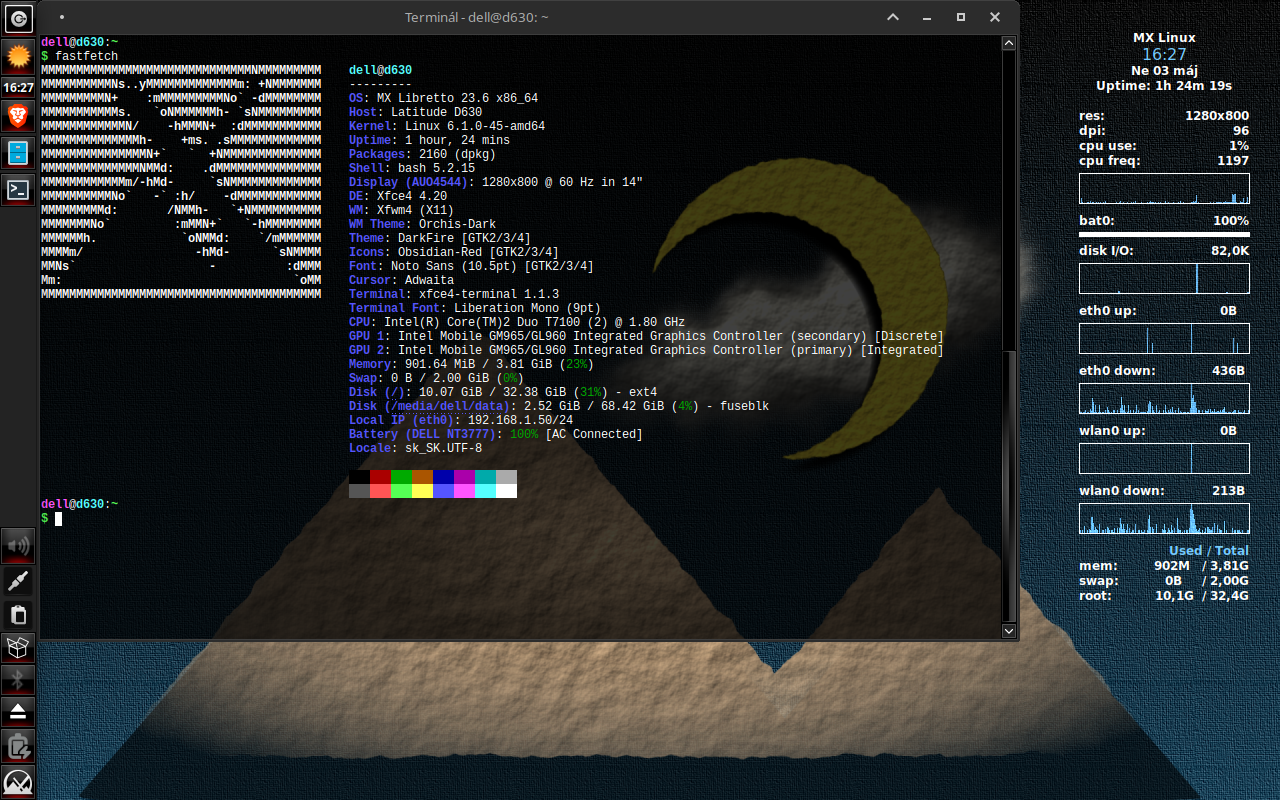Image resolution: width=1280 pixels, height=800 pixels.
Task: Click the 'root: 10,1G / 32,4G' row
Action: (1164, 595)
